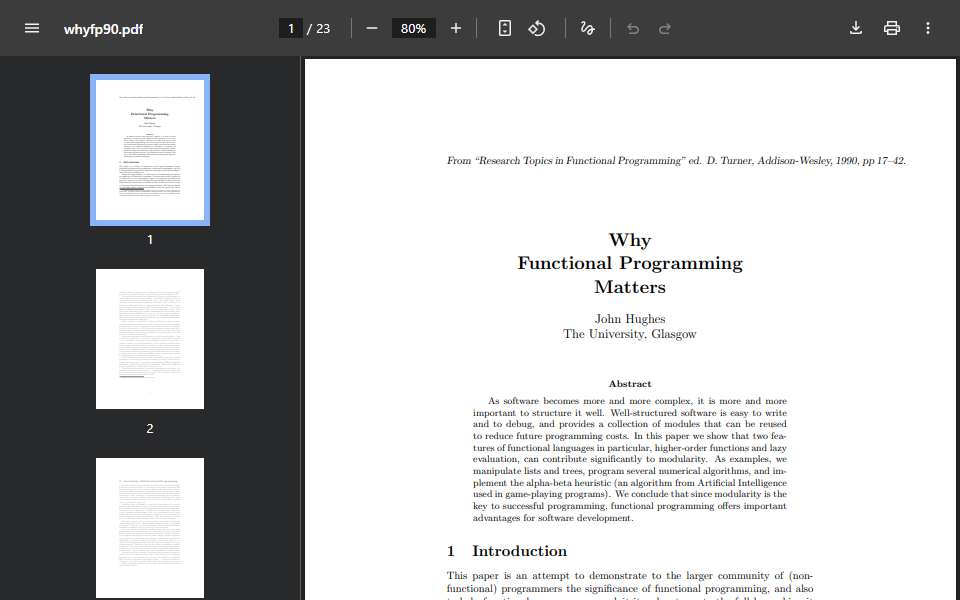Click the fit to page icon
The image size is (960, 600).
pos(504,28)
